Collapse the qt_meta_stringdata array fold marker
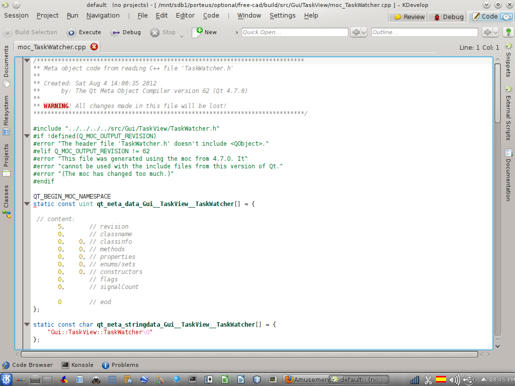 click(x=27, y=324)
